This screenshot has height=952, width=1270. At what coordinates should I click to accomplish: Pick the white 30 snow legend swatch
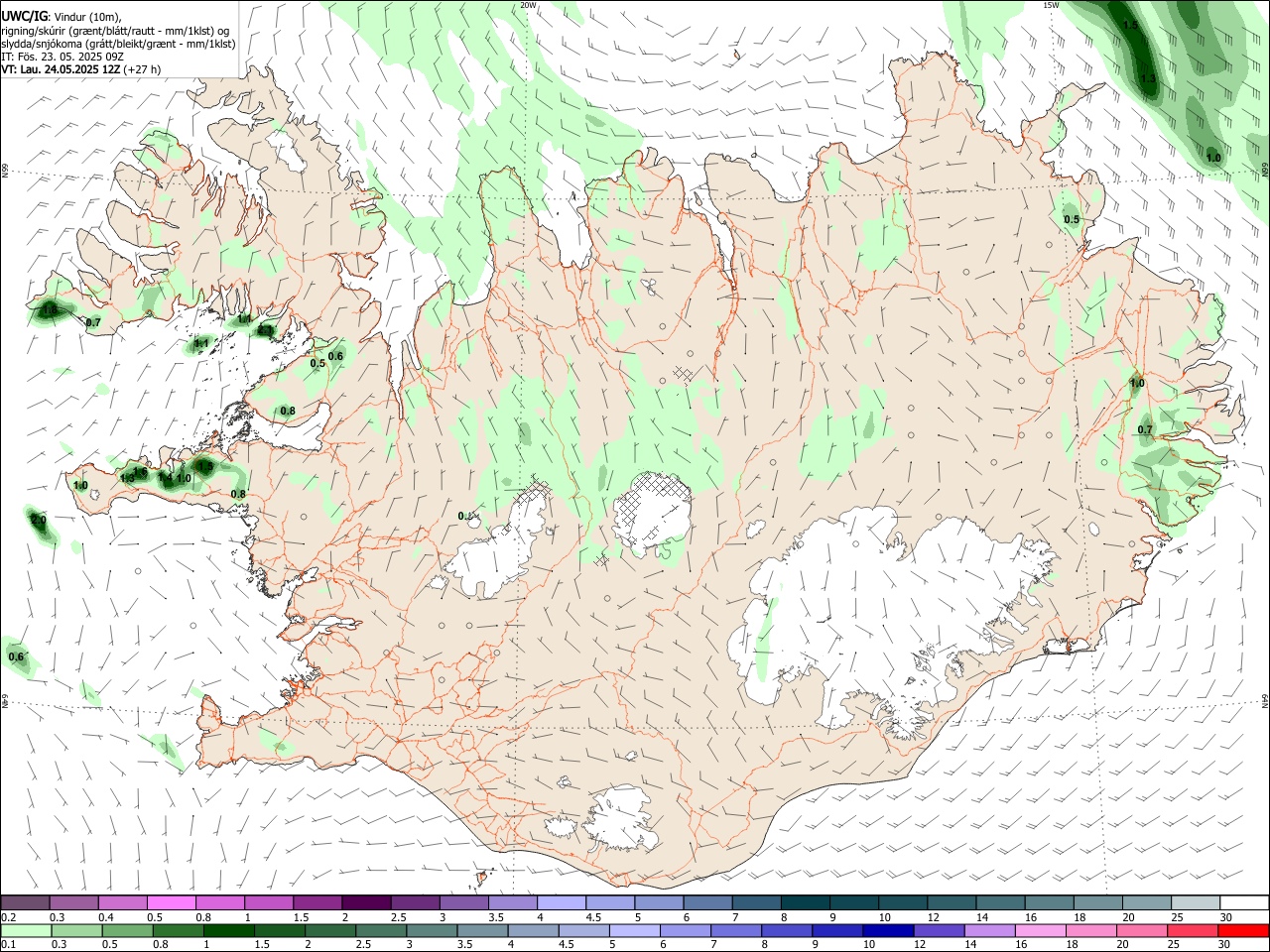(x=1242, y=903)
